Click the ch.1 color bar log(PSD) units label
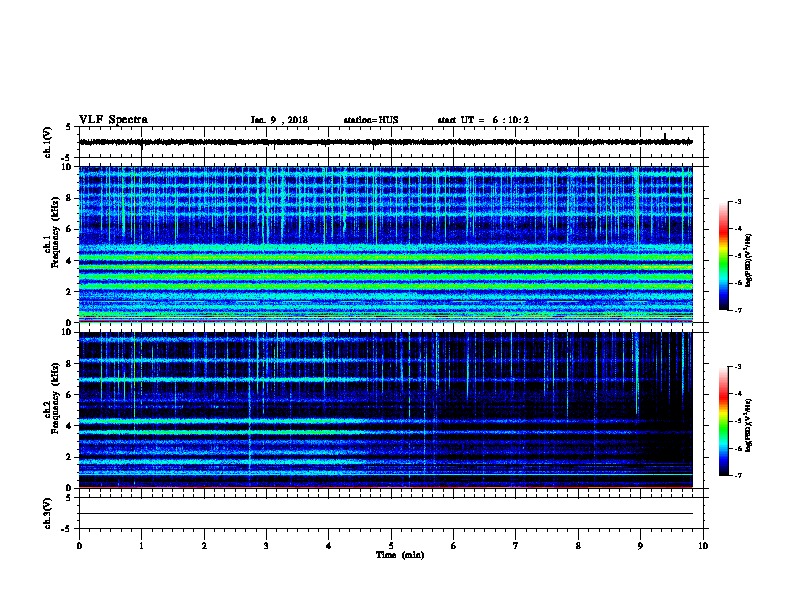 [x=749, y=260]
